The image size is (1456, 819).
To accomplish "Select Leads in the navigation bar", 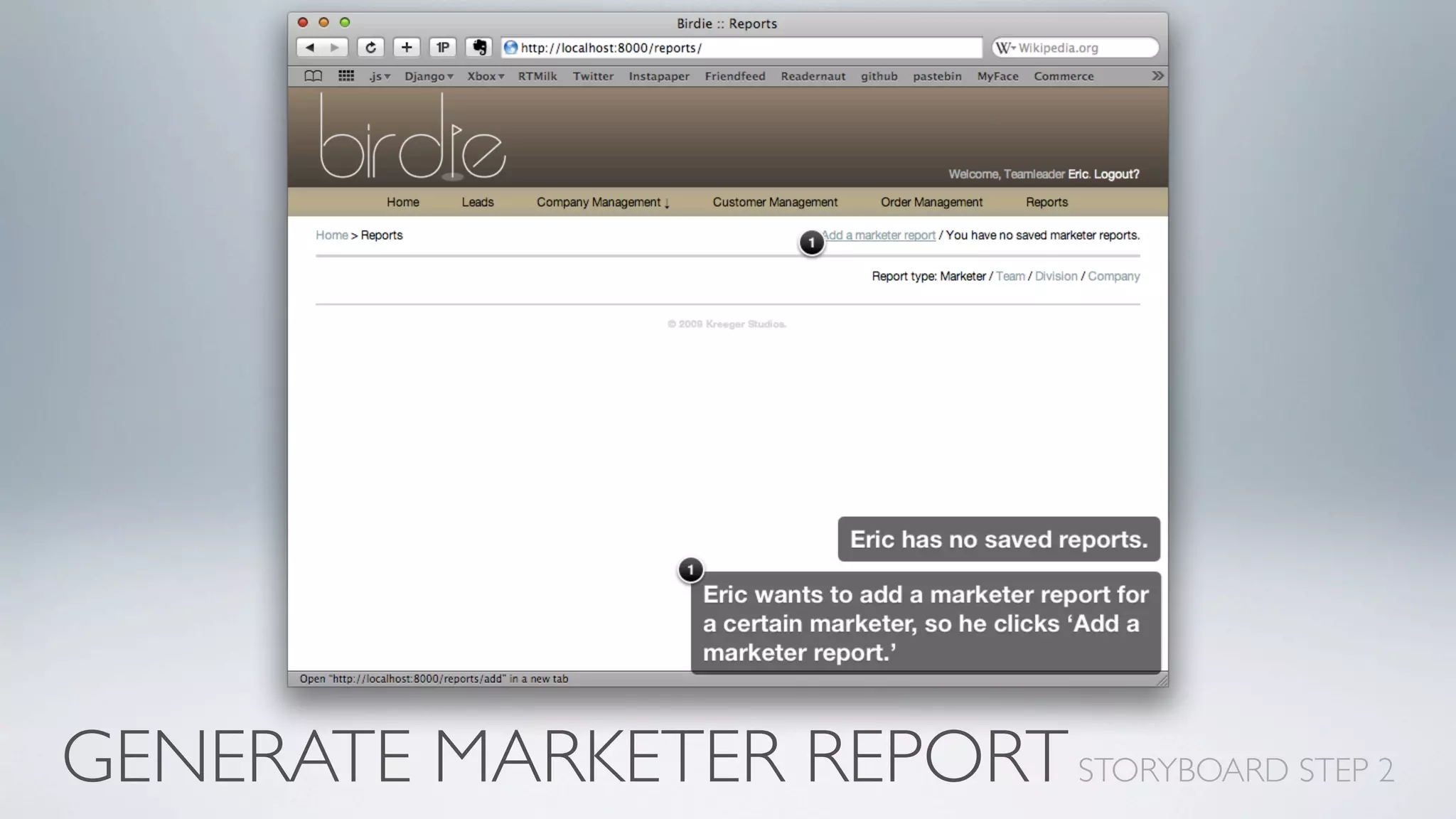I will tap(478, 202).
